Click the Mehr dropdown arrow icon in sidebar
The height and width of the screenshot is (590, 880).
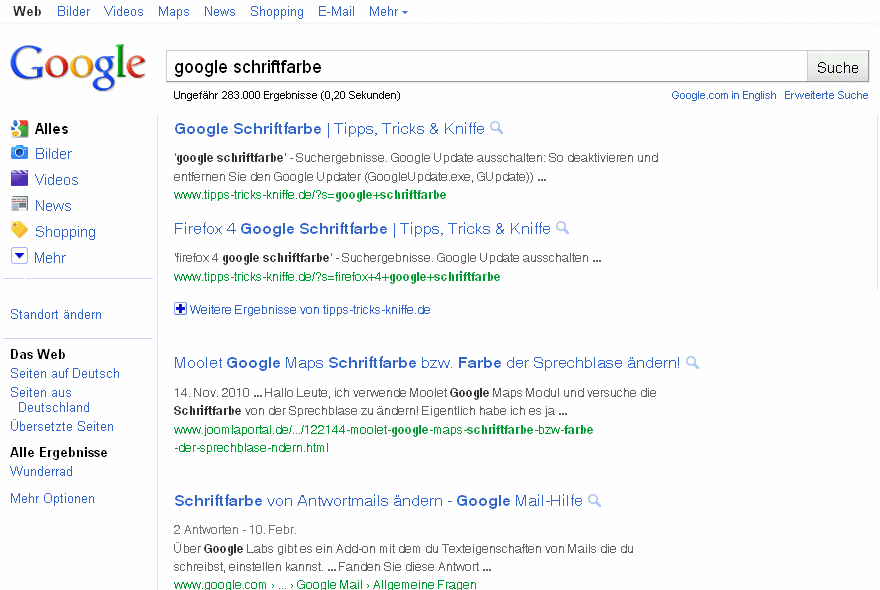click(x=19, y=256)
